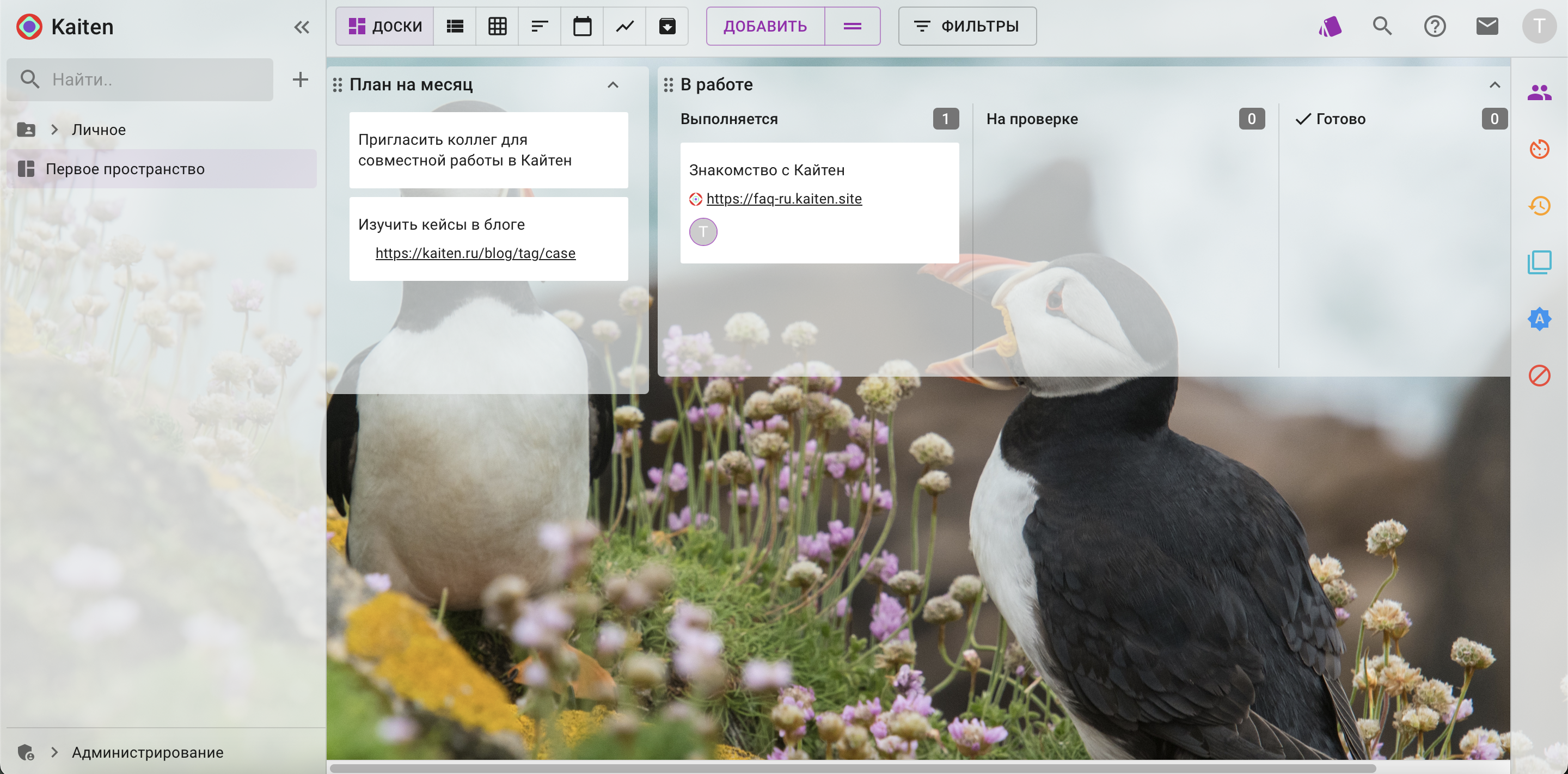Click inside the 'Найти..' search field
The width and height of the screenshot is (1568, 774).
tap(140, 79)
